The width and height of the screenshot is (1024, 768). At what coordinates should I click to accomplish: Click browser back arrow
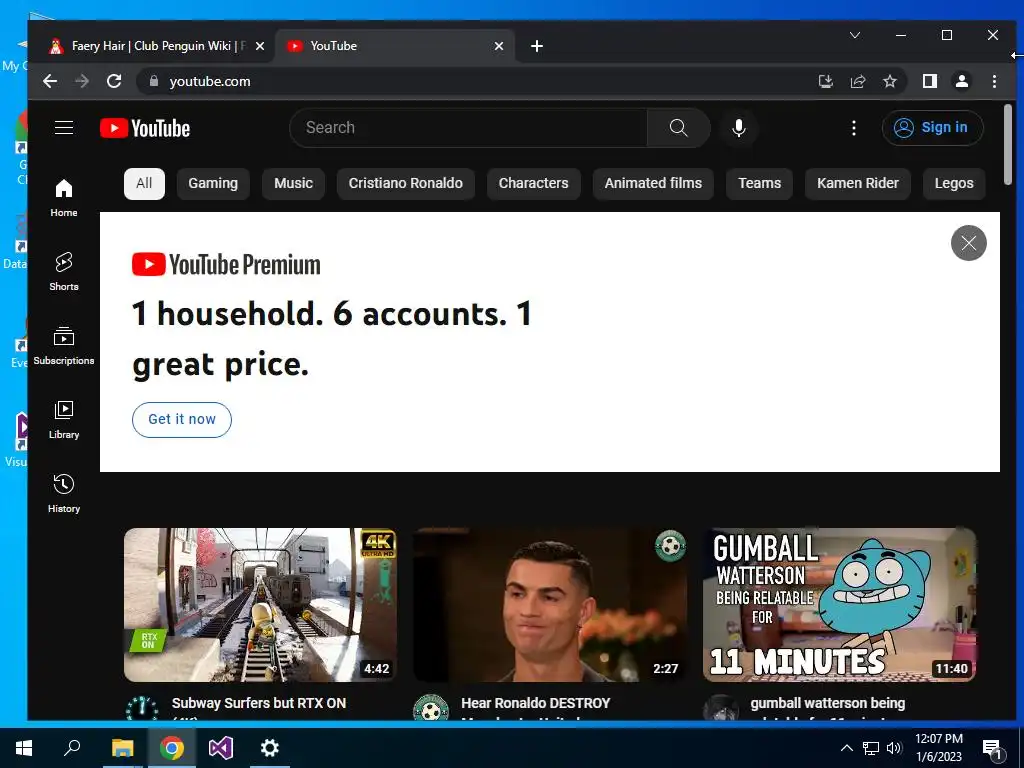(x=50, y=81)
